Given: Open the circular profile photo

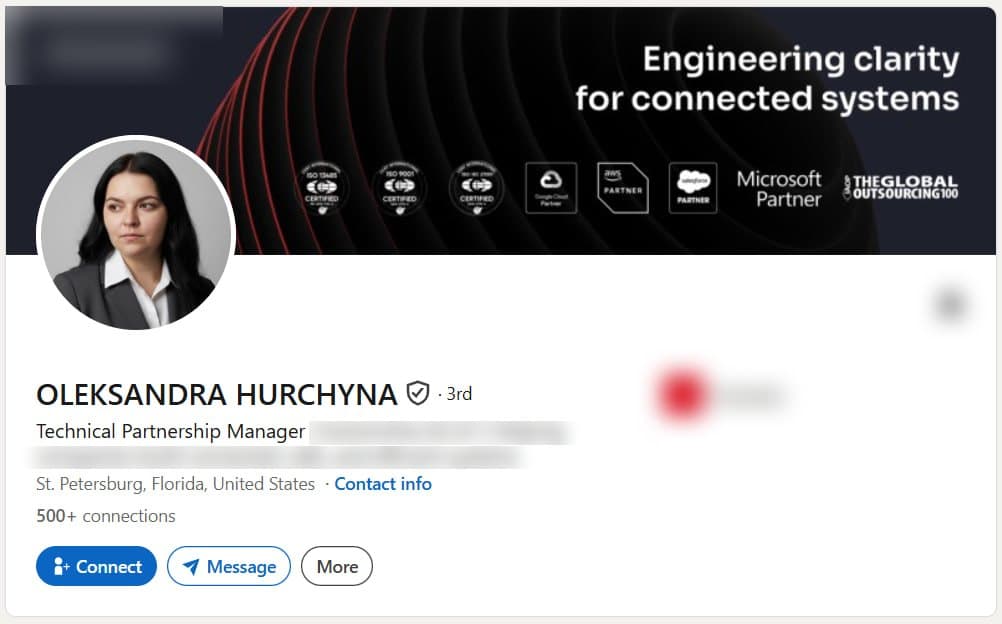Looking at the screenshot, I should [x=136, y=233].
